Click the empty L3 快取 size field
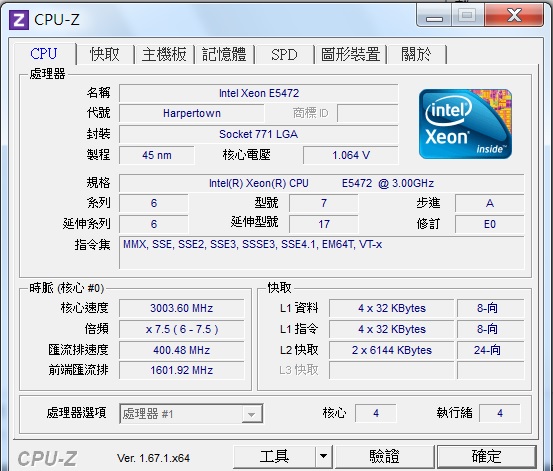Screen dimensions: 553x471 (x=391, y=370)
